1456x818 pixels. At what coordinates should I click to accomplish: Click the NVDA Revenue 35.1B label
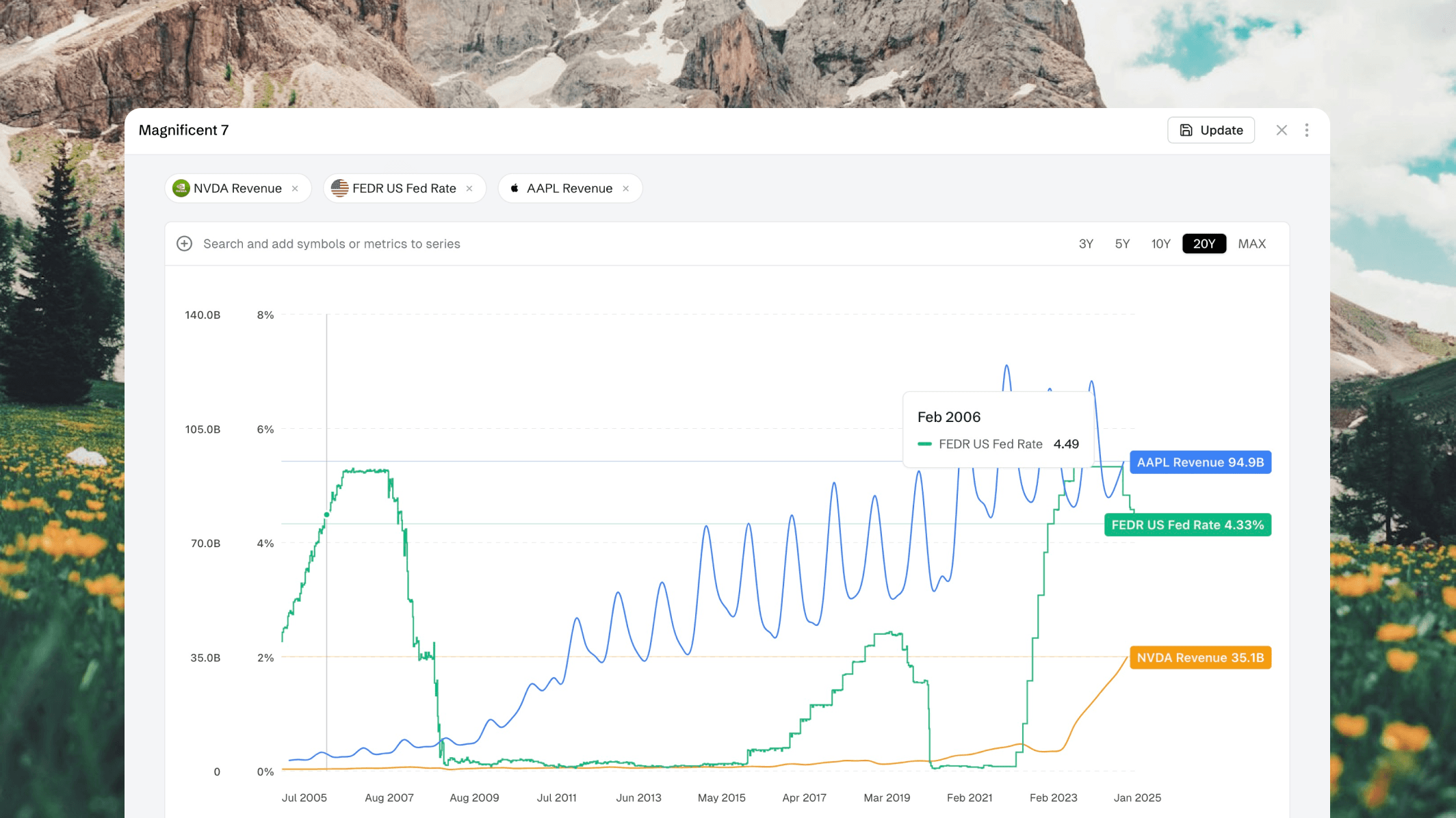pos(1200,658)
